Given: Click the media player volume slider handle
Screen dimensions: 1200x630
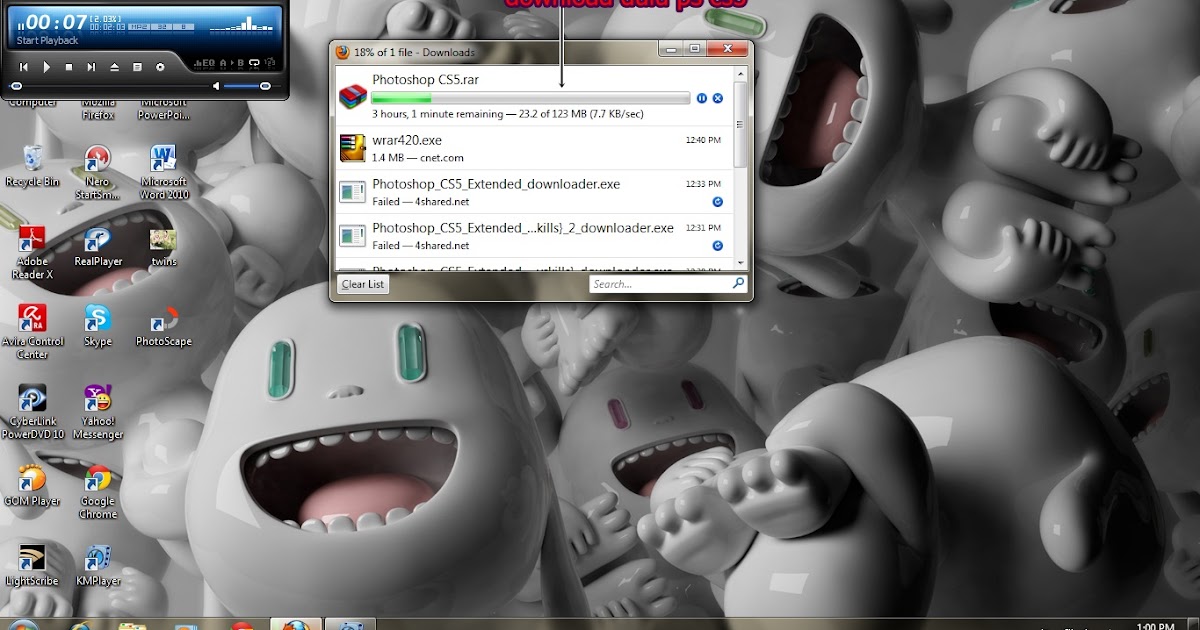Looking at the screenshot, I should [x=266, y=87].
